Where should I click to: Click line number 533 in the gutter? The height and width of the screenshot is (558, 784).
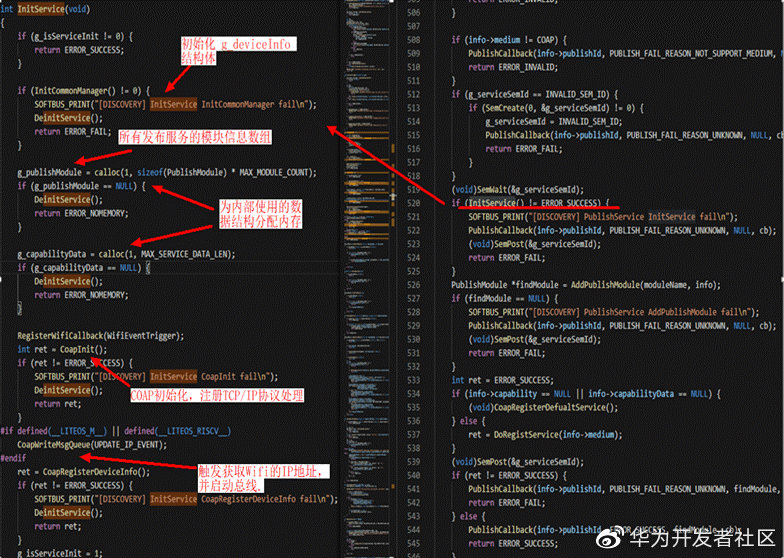(414, 380)
